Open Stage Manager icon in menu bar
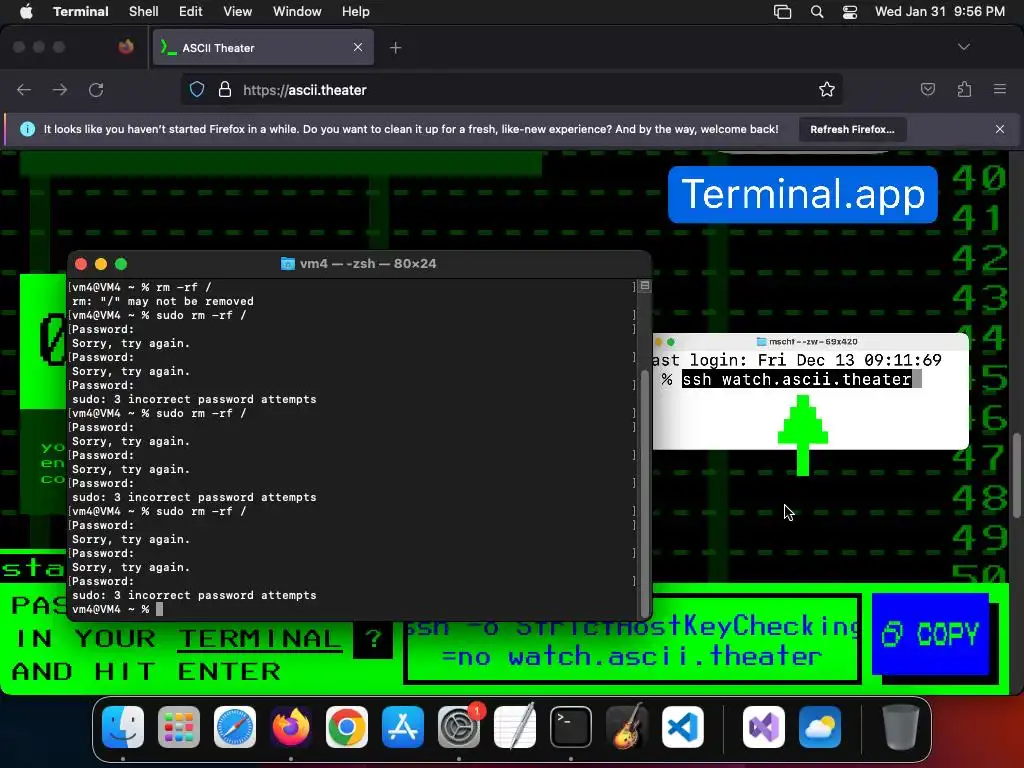Screen dimensions: 1024x768 pos(782,12)
